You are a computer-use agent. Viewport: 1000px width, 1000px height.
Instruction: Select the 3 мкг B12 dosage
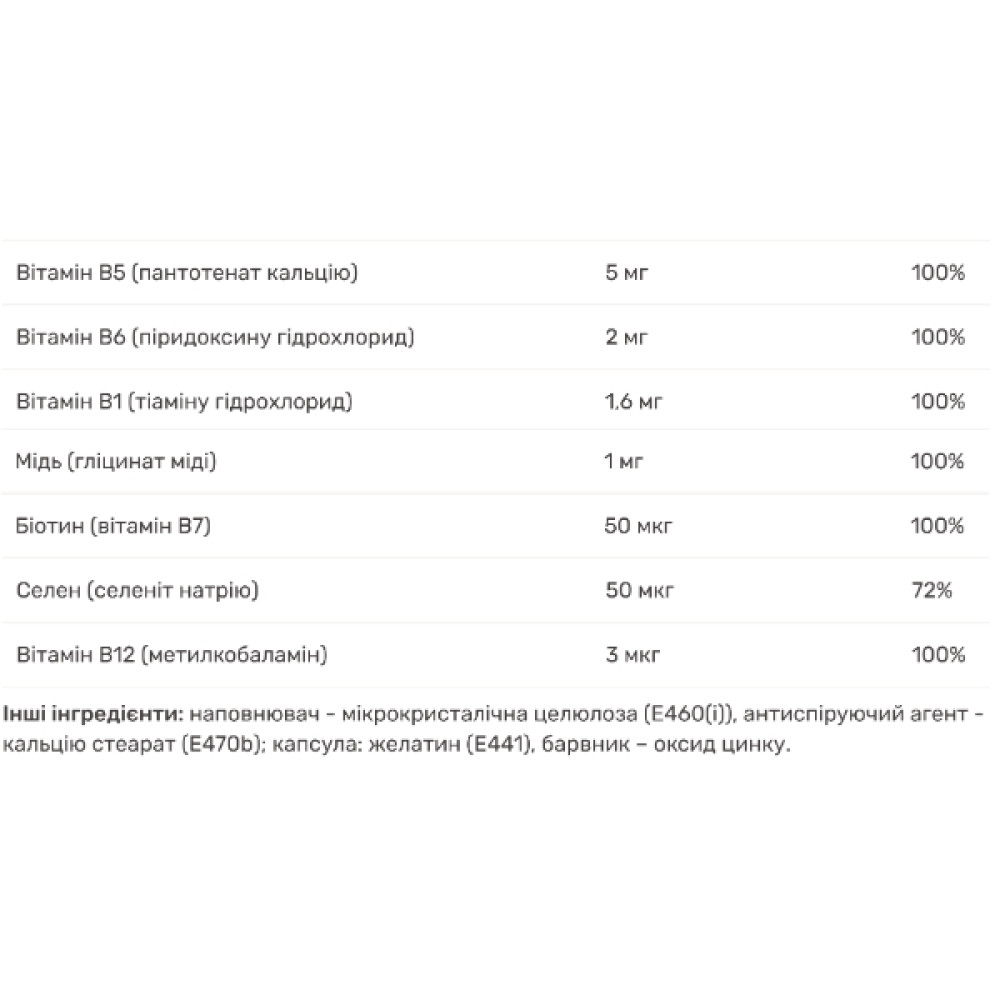633,655
